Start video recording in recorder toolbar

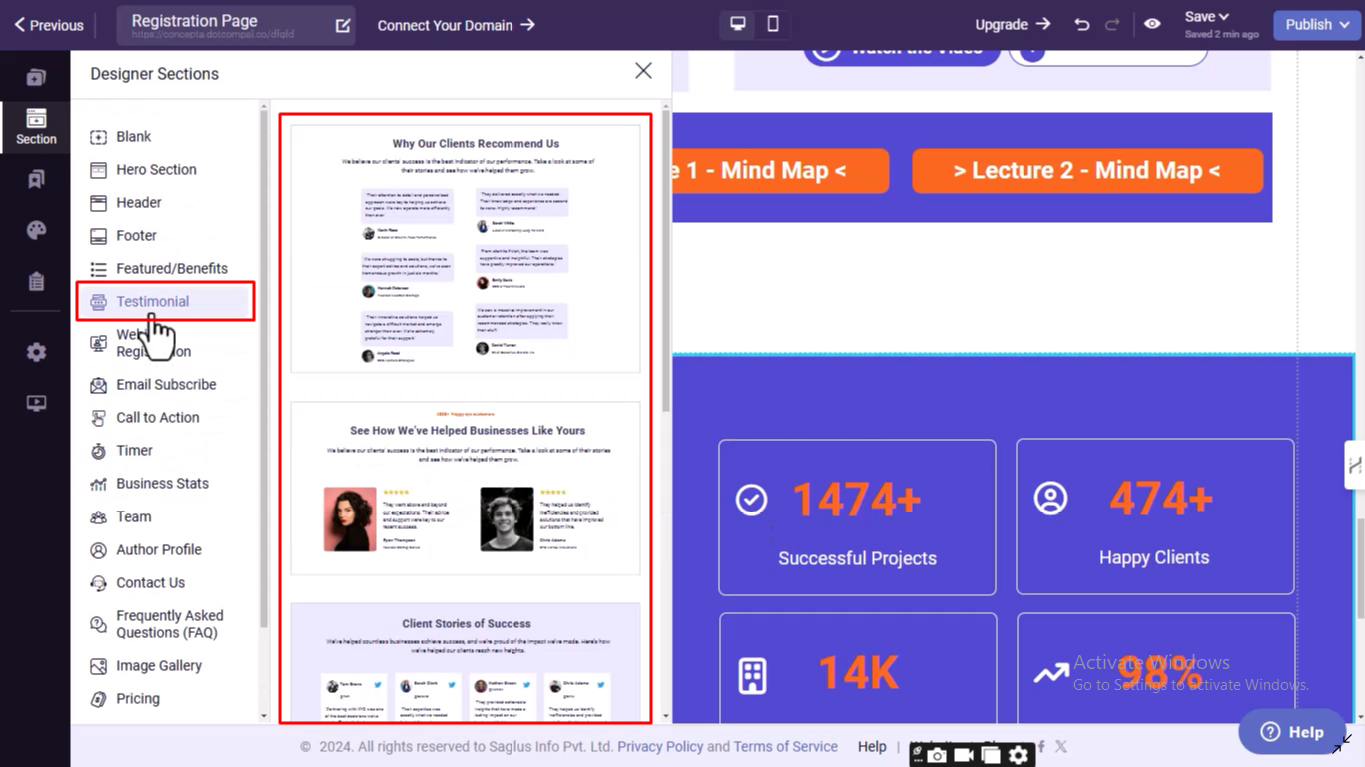pyautogui.click(x=964, y=755)
